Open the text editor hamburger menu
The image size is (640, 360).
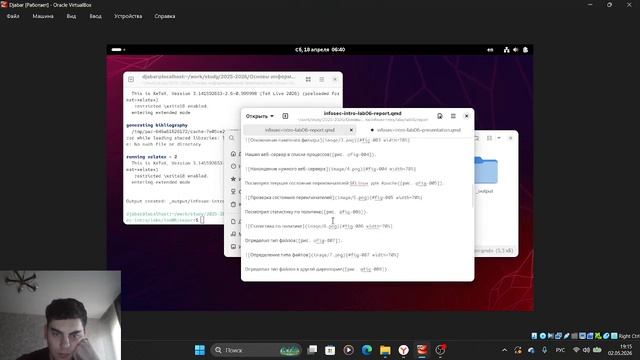453,116
